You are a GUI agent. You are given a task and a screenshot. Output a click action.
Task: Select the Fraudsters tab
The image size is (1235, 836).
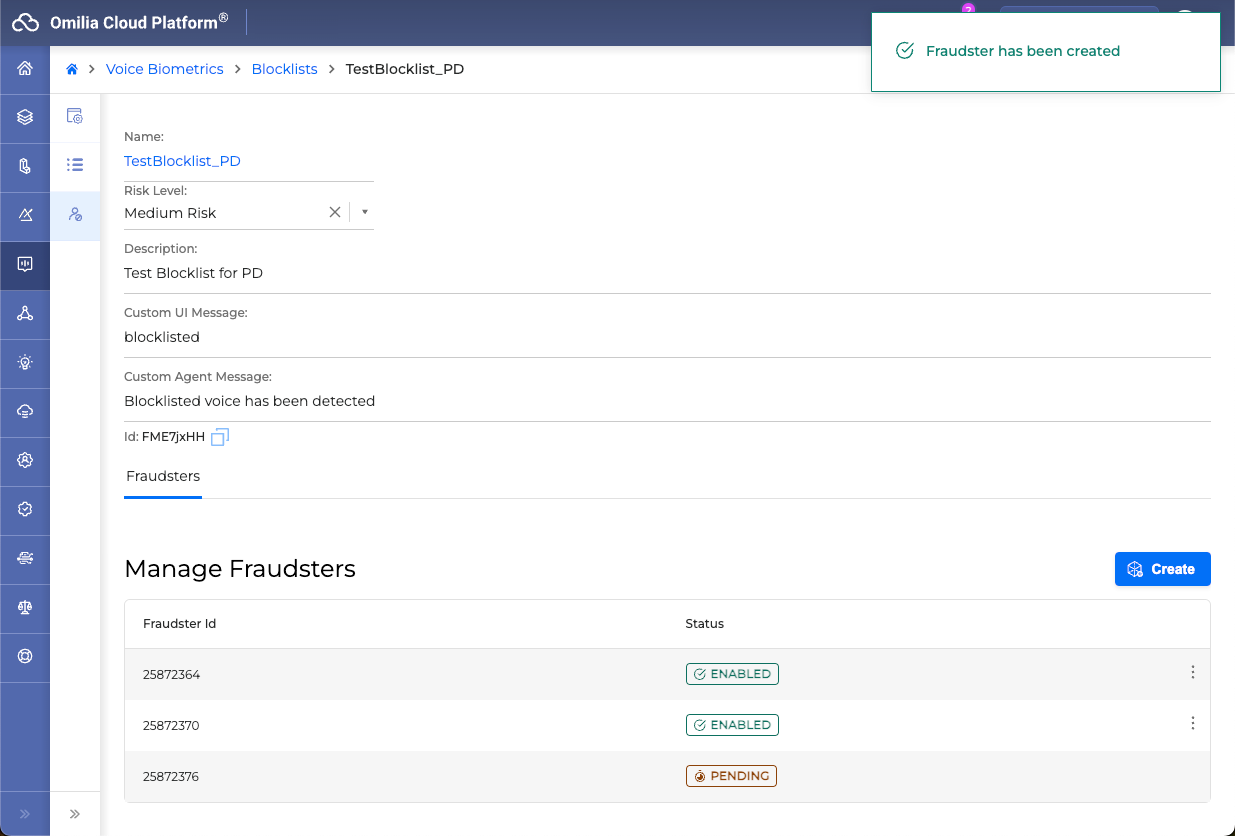coord(163,476)
